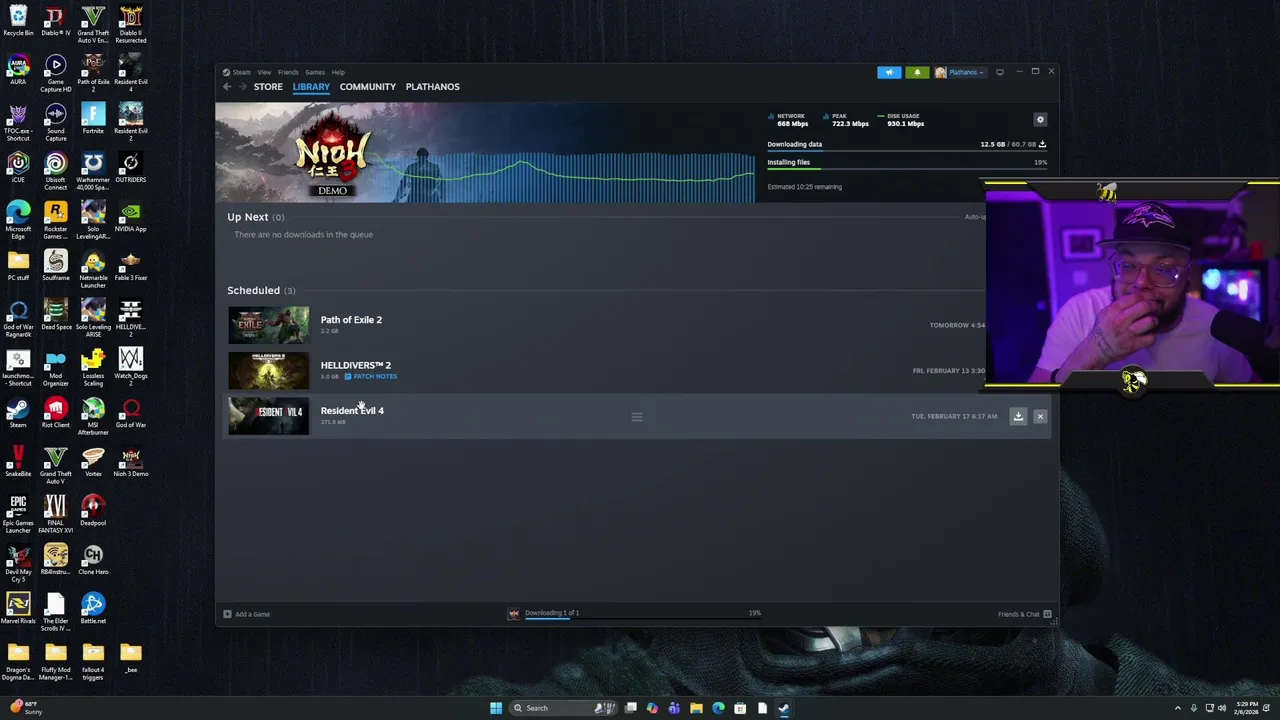Switch Steam to Big Picture mode

pyautogui.click(x=999, y=72)
